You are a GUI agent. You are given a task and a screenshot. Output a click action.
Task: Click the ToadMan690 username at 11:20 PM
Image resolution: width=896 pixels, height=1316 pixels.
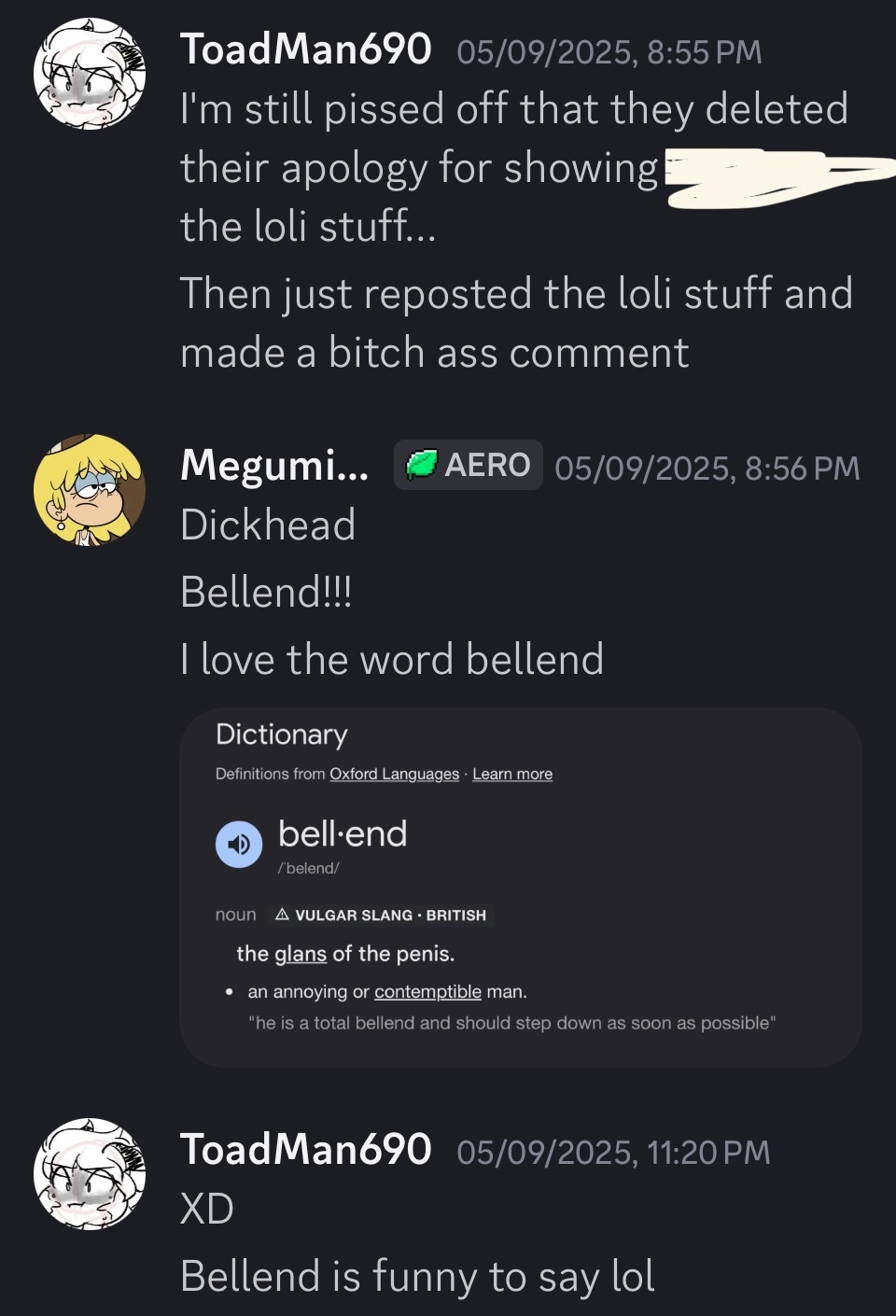point(305,1149)
